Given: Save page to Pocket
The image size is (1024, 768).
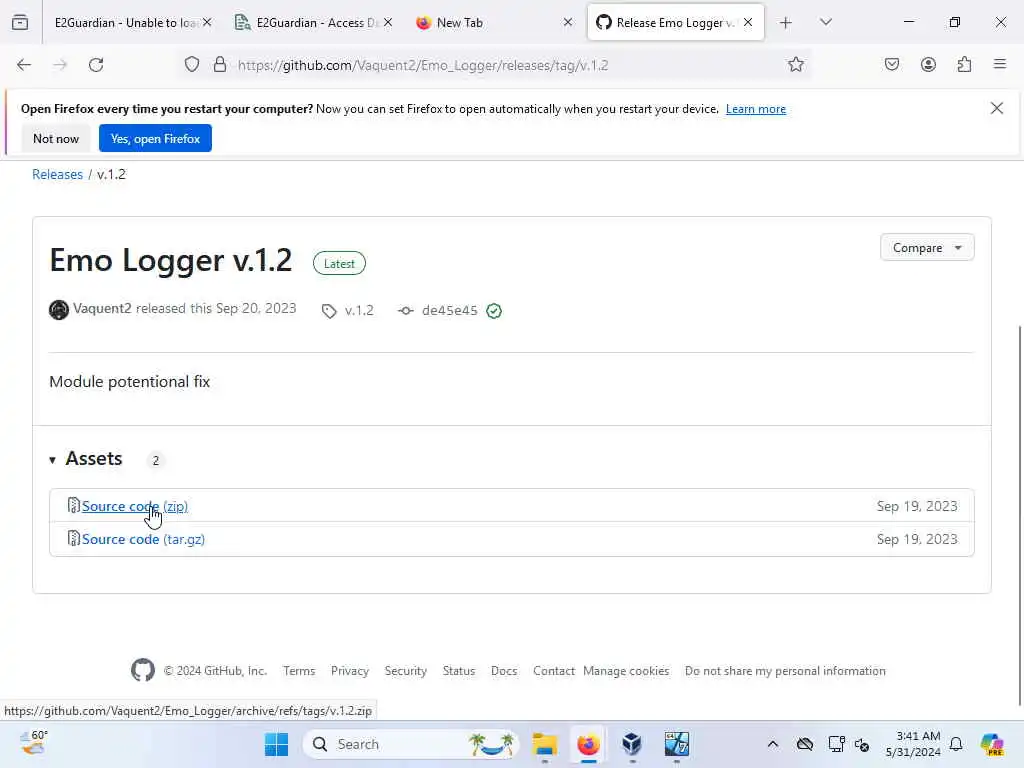Looking at the screenshot, I should pos(892,65).
